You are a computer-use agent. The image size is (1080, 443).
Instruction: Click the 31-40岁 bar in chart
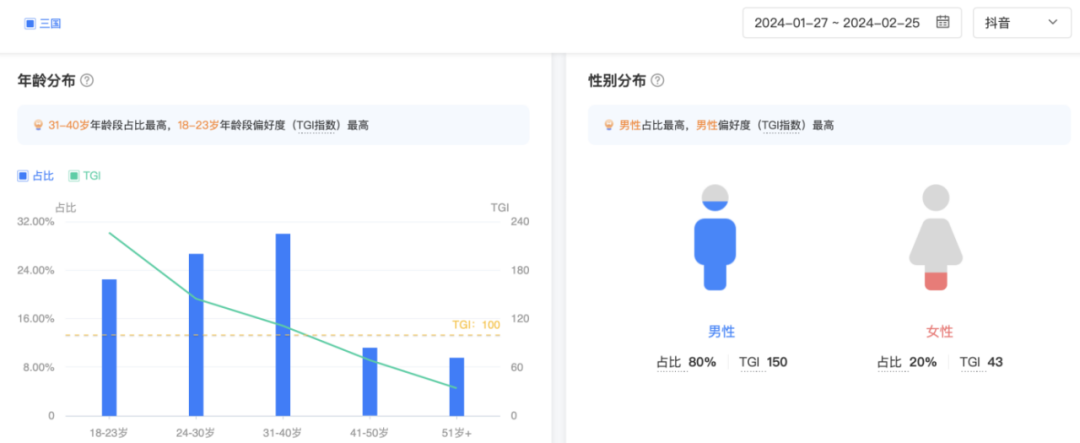click(x=283, y=325)
